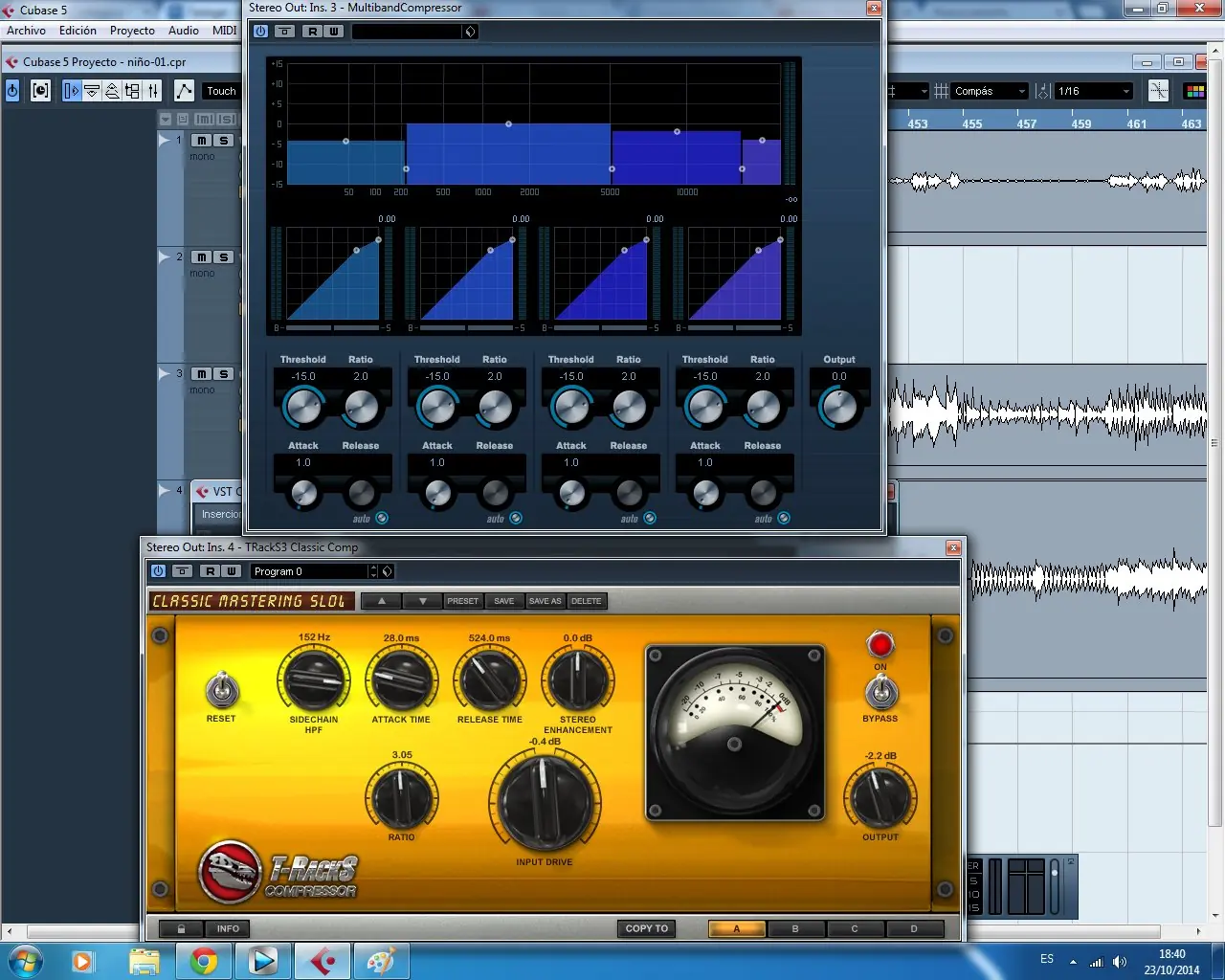This screenshot has height=980, width=1225.
Task: Click the SAVE AS button
Action: pos(546,601)
